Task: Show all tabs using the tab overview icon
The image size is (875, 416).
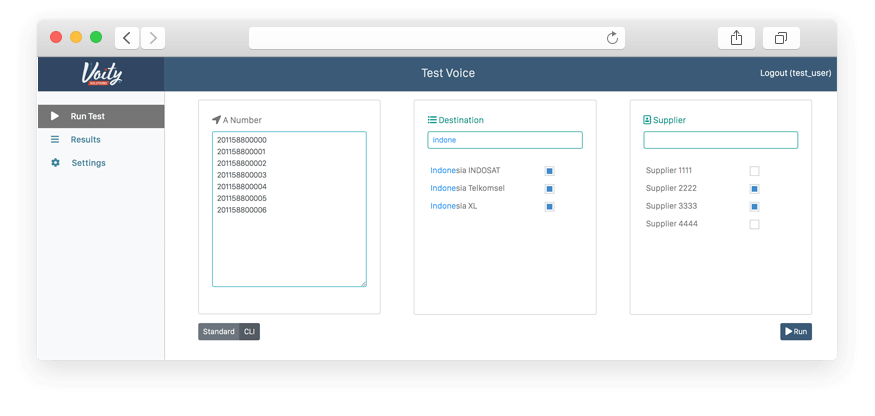Action: pyautogui.click(x=781, y=38)
